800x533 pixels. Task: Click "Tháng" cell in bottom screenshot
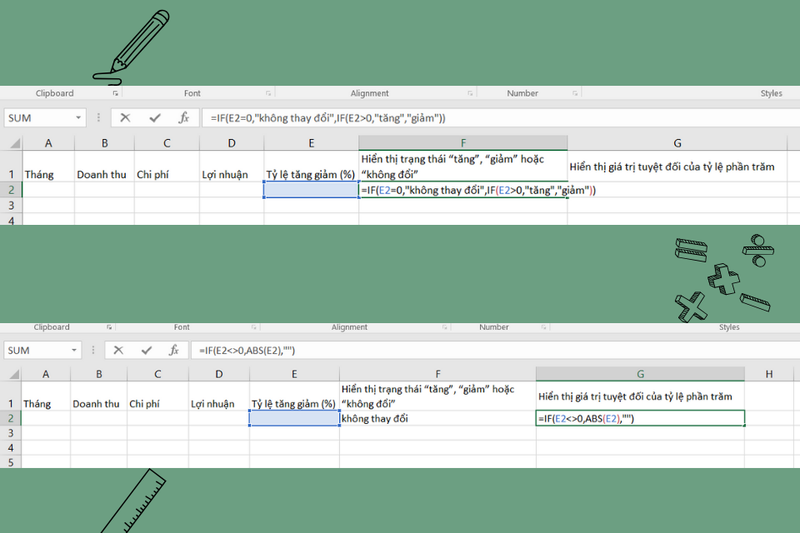(46, 396)
